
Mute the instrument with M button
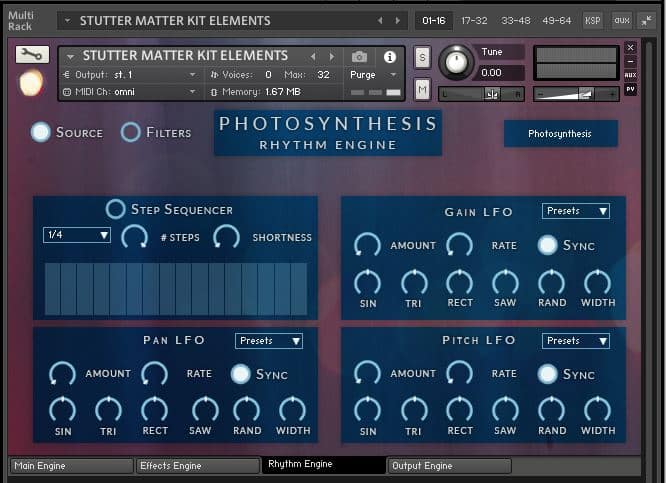tap(422, 90)
